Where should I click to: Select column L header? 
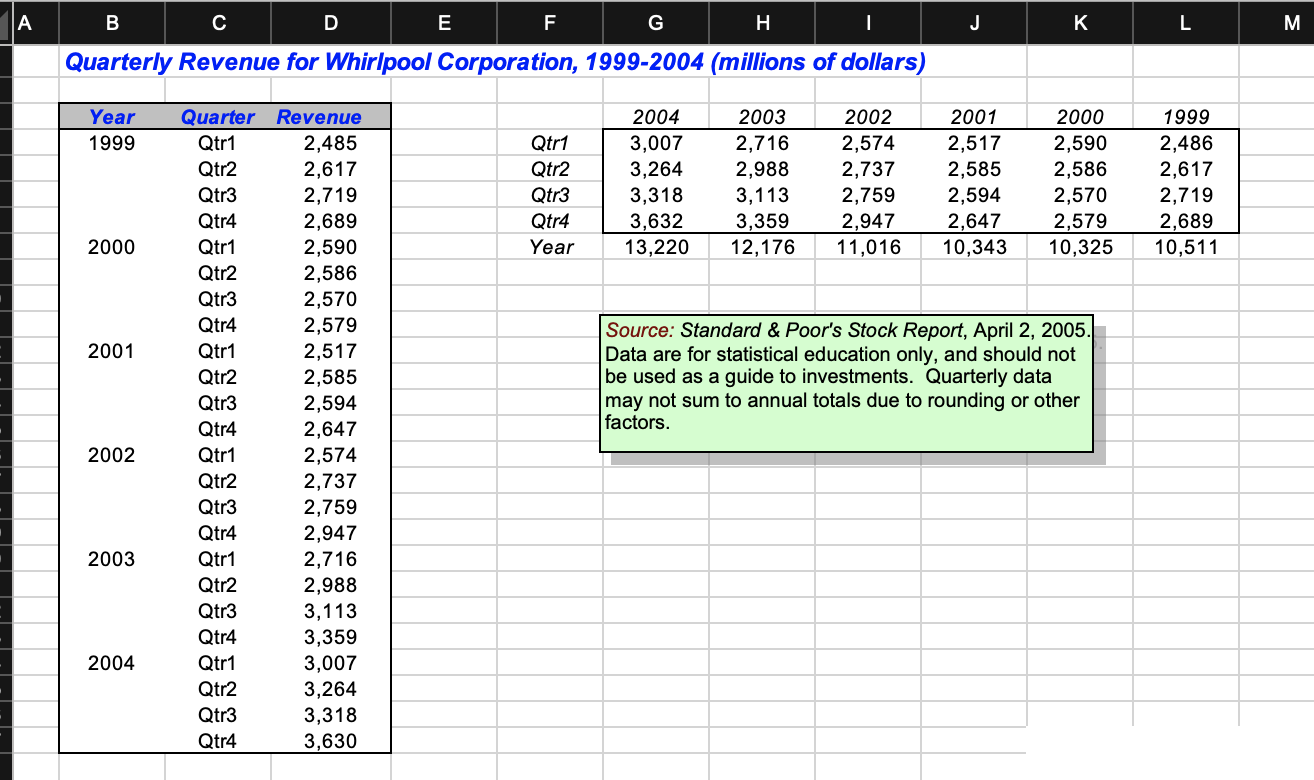pyautogui.click(x=1185, y=23)
